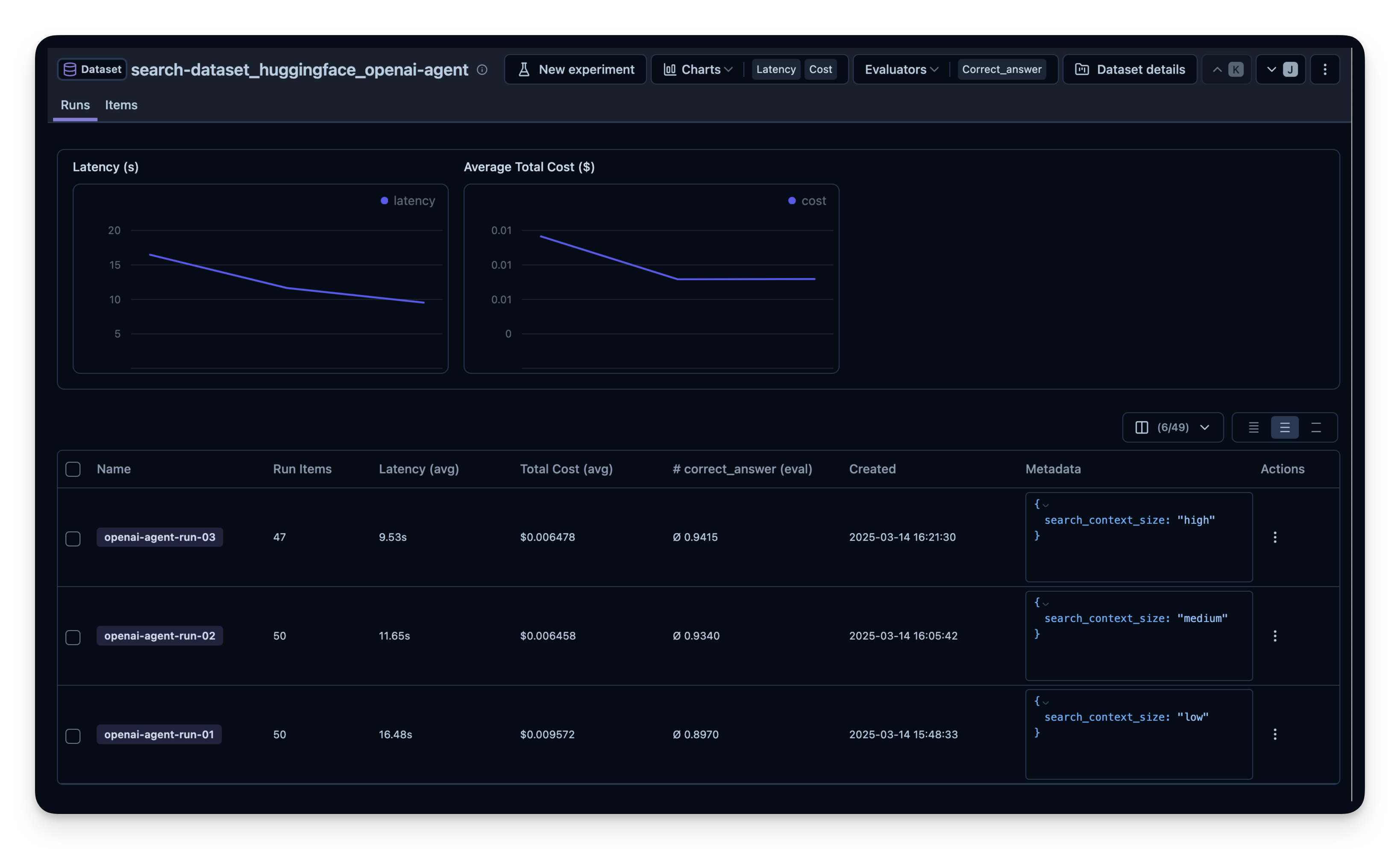
Task: Select the checkbox for openai-agent-run-01
Action: click(x=73, y=737)
